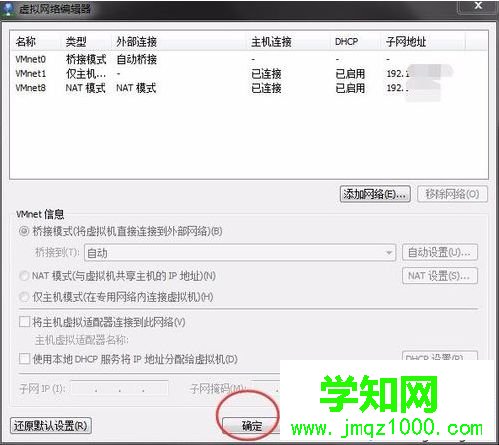
Task: Sort by the DHCP column header
Action: click(x=356, y=42)
